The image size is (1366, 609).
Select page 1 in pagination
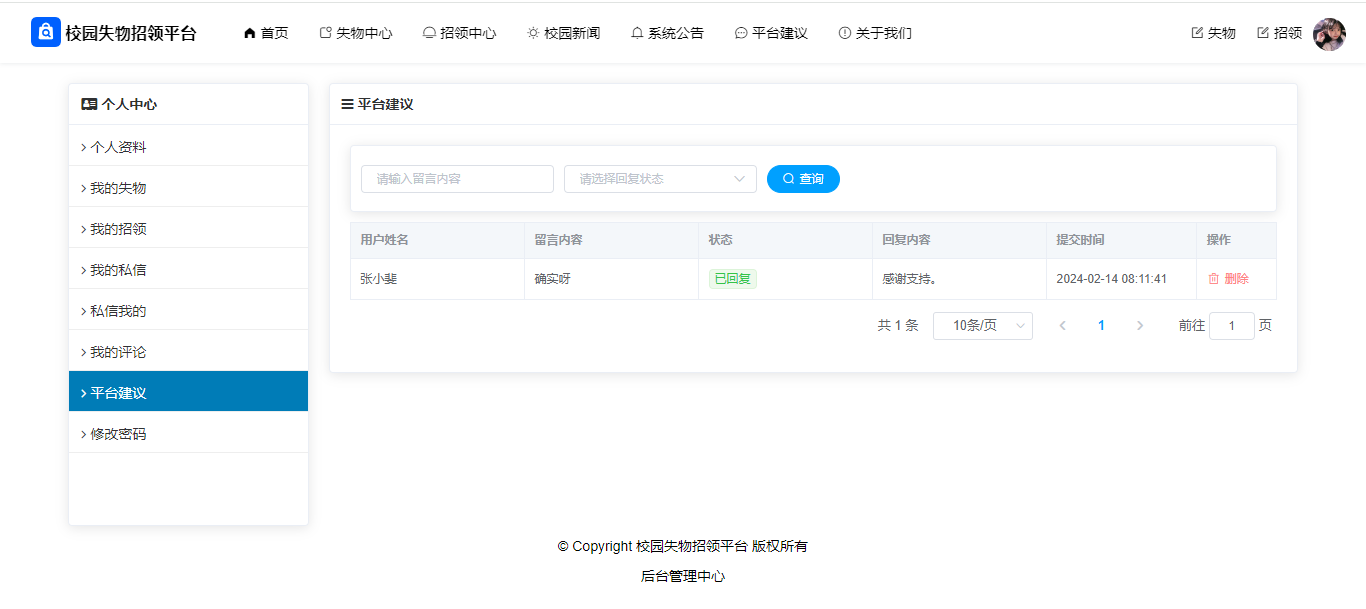coord(1101,326)
